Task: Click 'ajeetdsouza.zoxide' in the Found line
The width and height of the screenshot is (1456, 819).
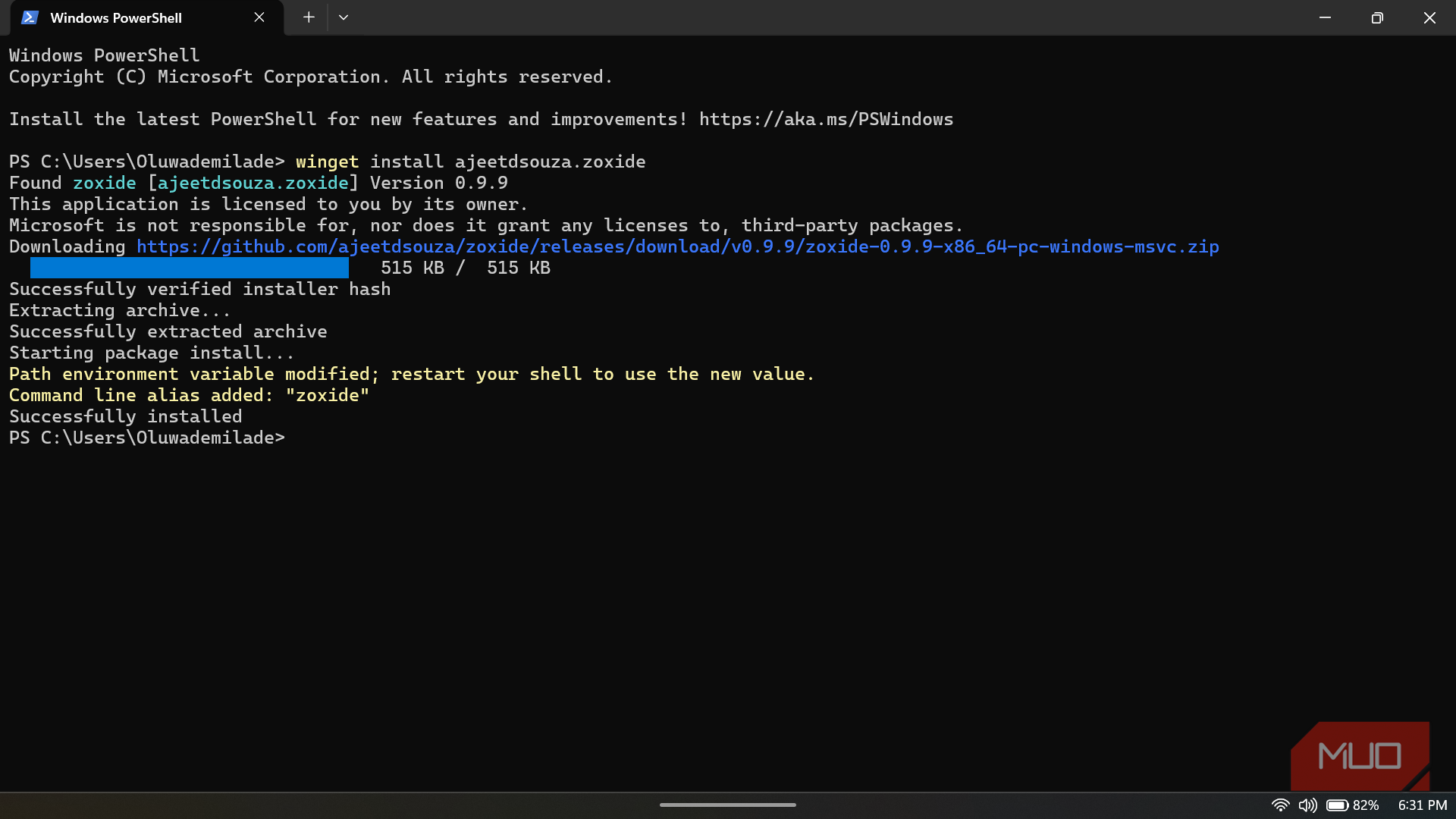Action: tap(253, 183)
